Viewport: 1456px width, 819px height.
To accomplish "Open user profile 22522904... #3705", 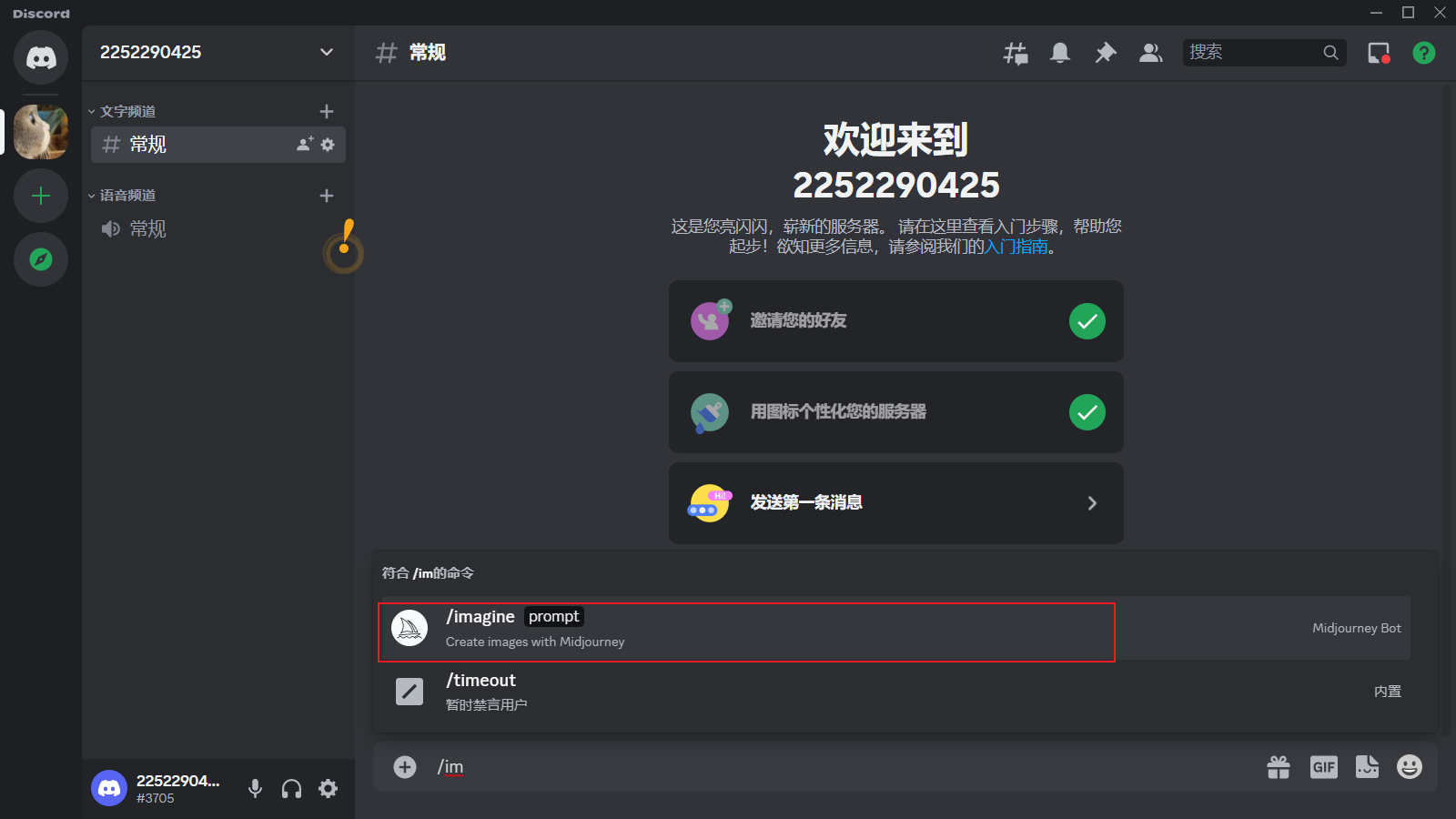I will [x=157, y=788].
